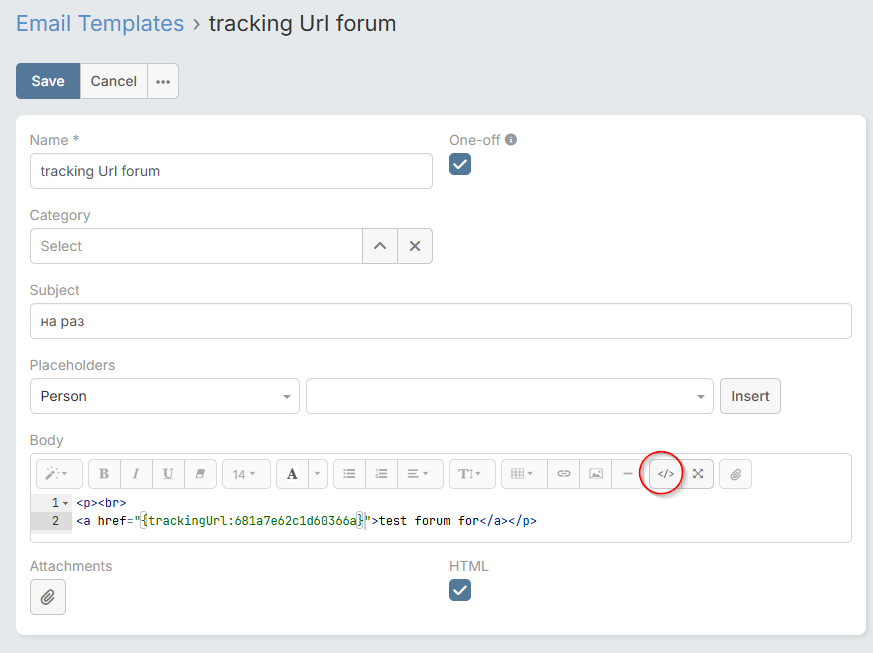
Task: Open the three-dots more actions menu
Action: tap(163, 82)
